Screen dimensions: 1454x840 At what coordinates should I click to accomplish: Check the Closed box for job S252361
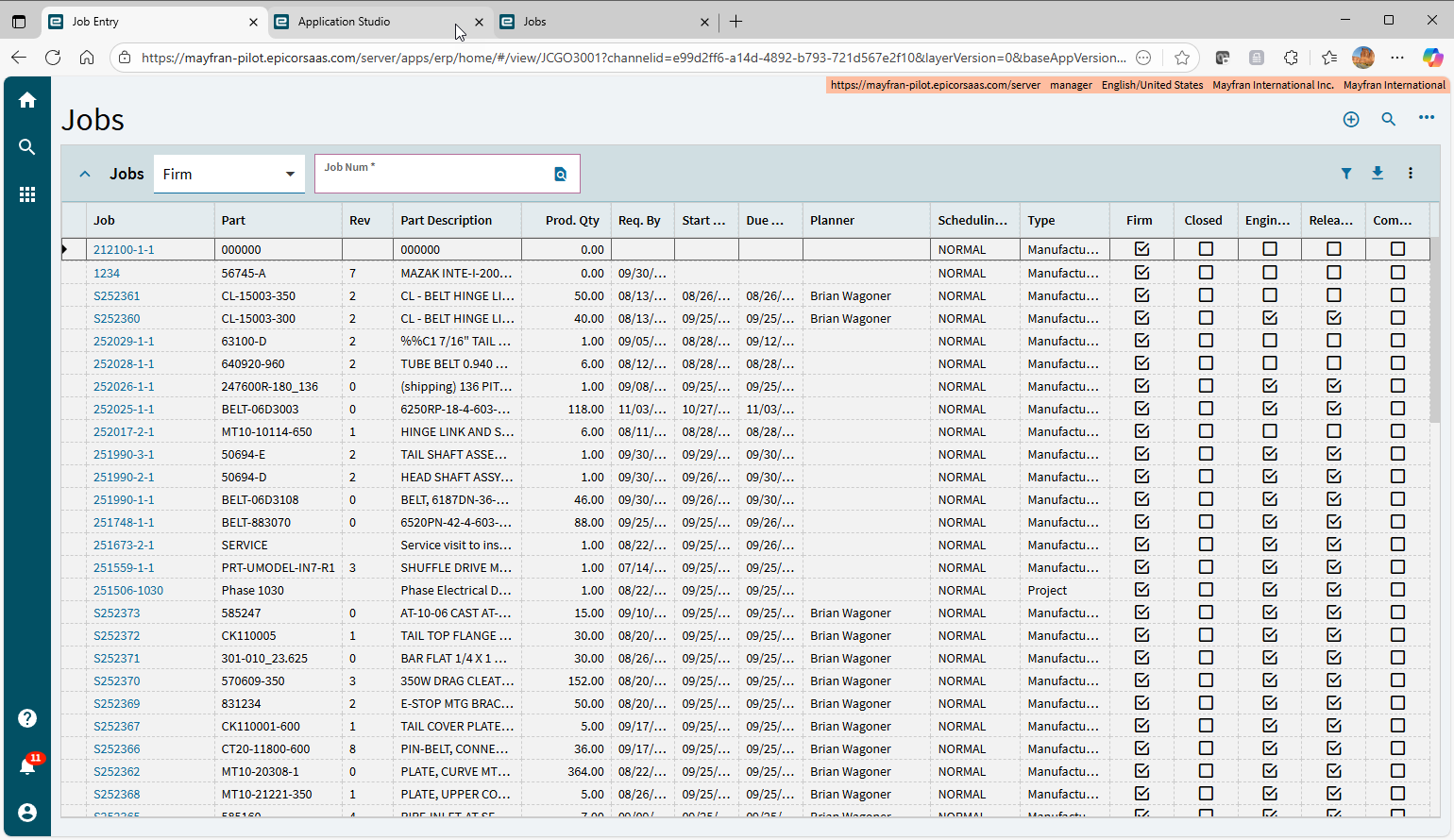click(x=1206, y=295)
